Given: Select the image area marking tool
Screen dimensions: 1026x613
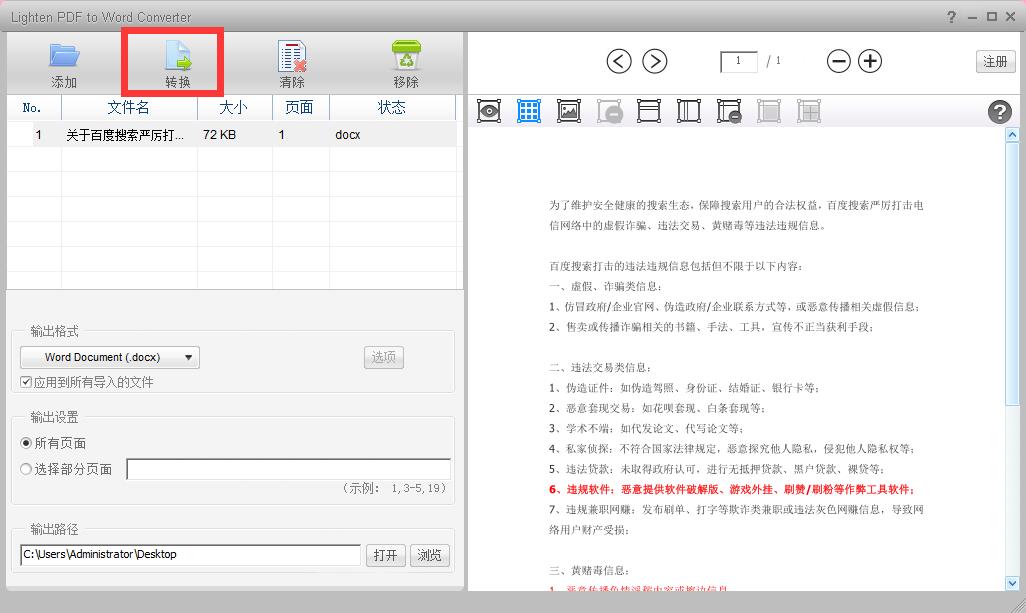Looking at the screenshot, I should tap(569, 111).
